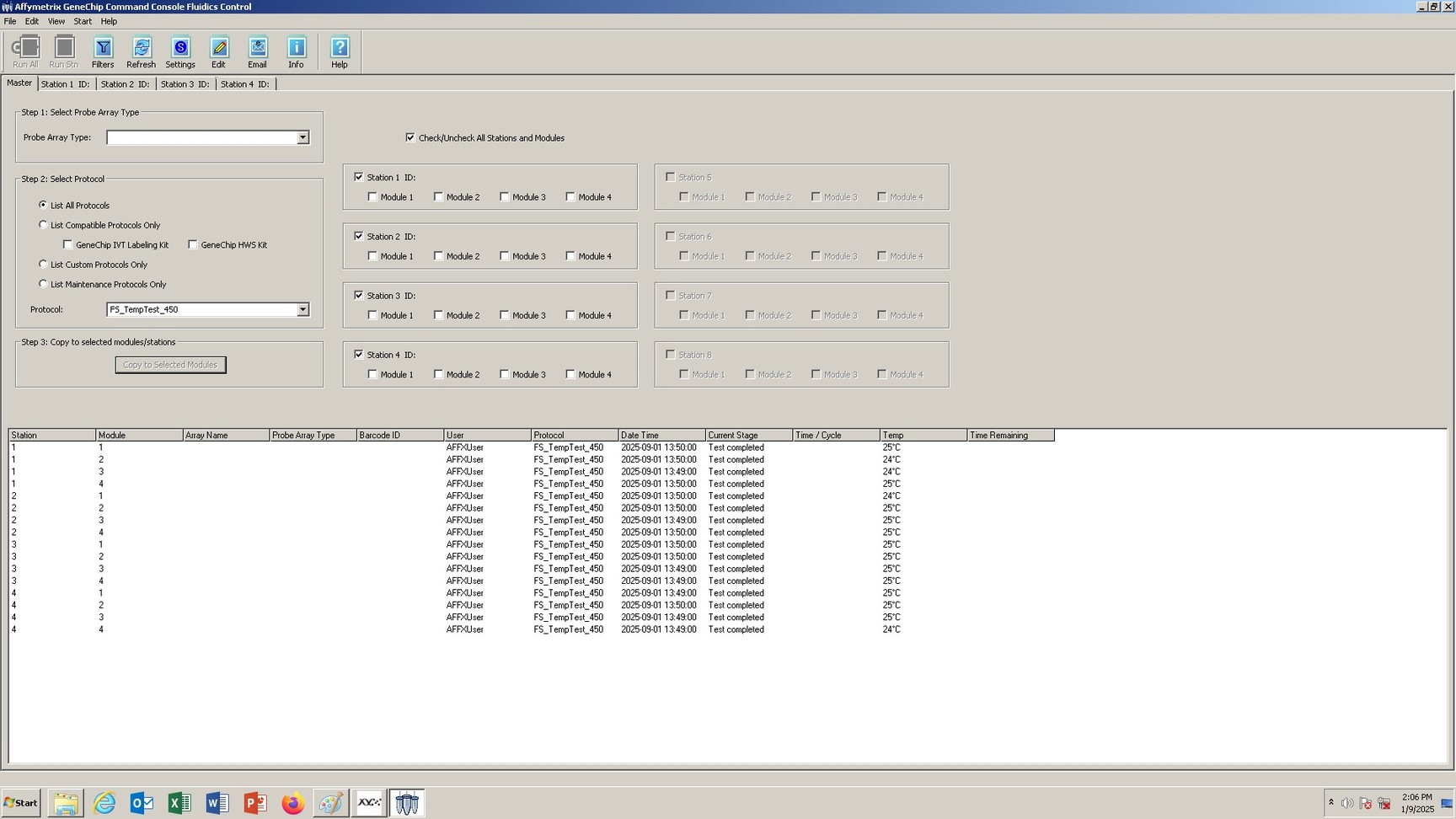Open the Windows Start button
Image resolution: width=1456 pixels, height=819 pixels.
tap(21, 803)
